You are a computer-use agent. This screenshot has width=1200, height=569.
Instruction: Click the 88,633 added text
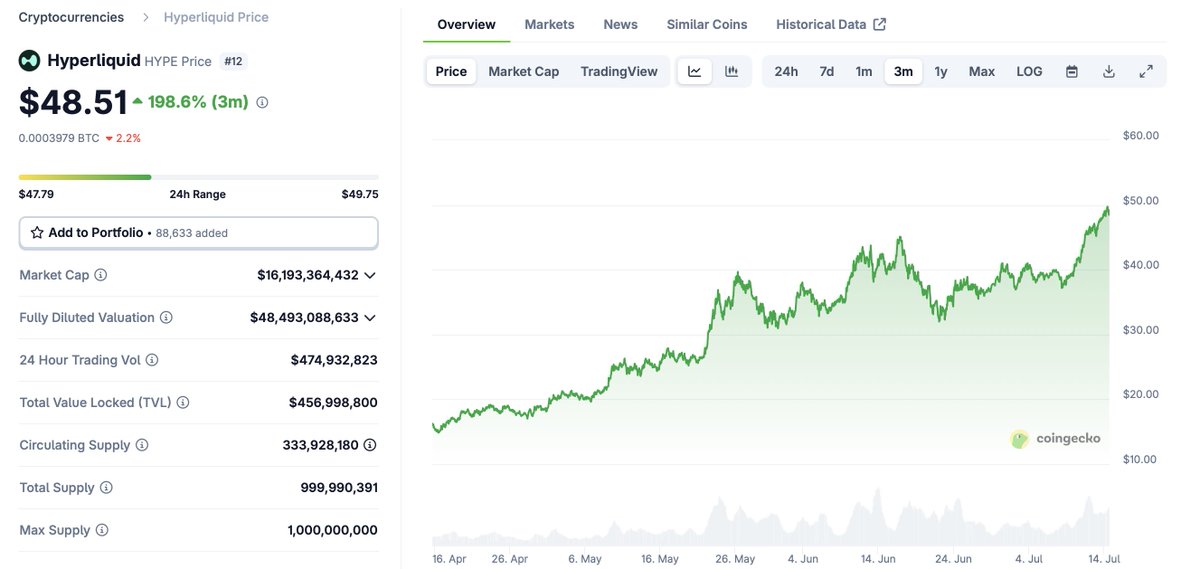click(x=192, y=233)
